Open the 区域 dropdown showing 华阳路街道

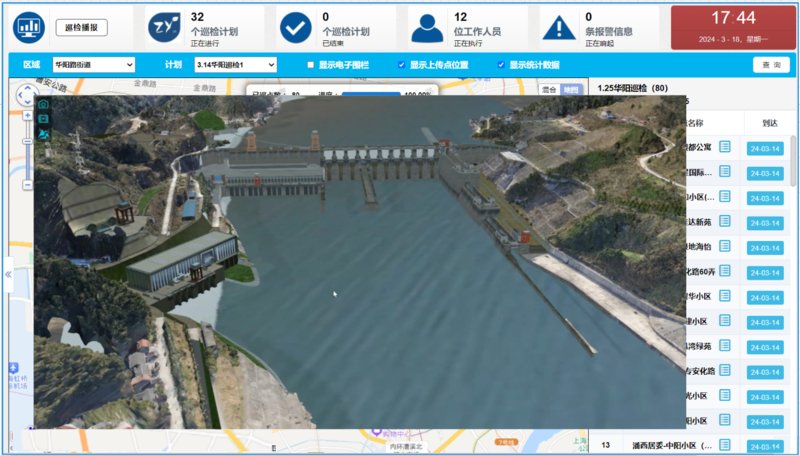(x=93, y=65)
